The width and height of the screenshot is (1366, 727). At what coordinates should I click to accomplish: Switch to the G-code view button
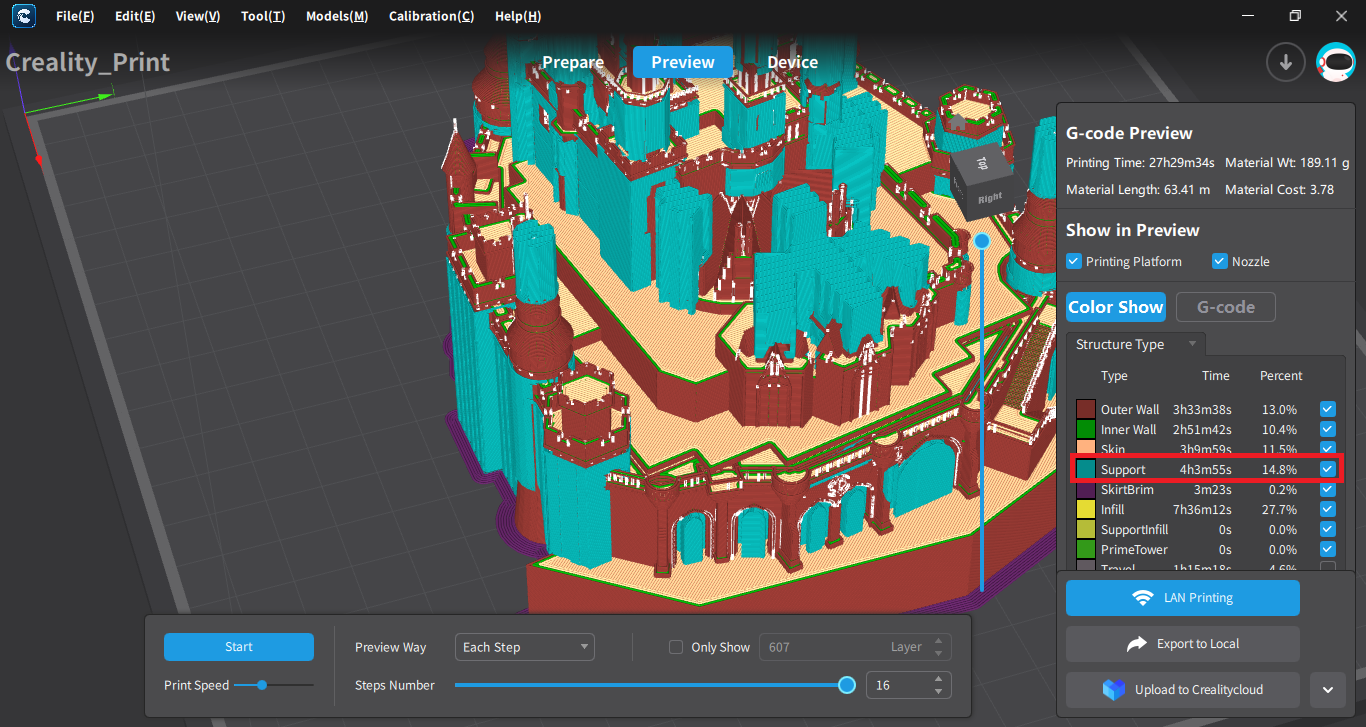pyautogui.click(x=1225, y=307)
